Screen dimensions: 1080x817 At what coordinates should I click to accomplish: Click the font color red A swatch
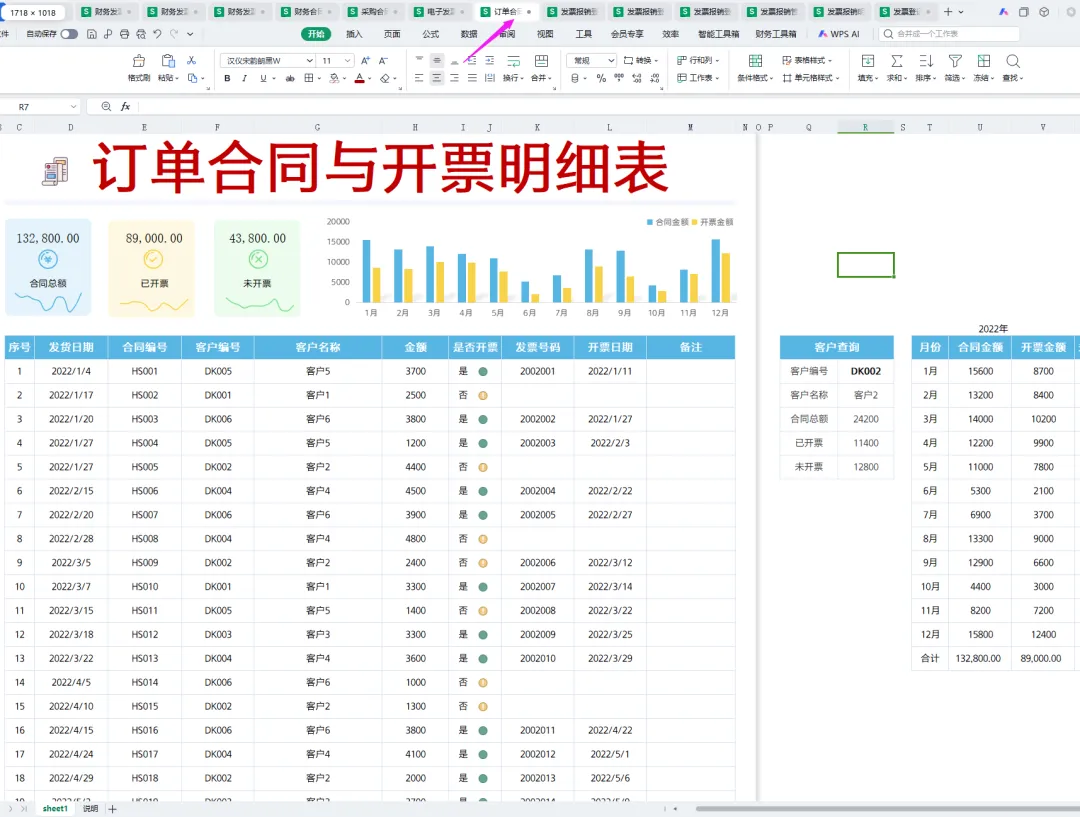pyautogui.click(x=360, y=79)
